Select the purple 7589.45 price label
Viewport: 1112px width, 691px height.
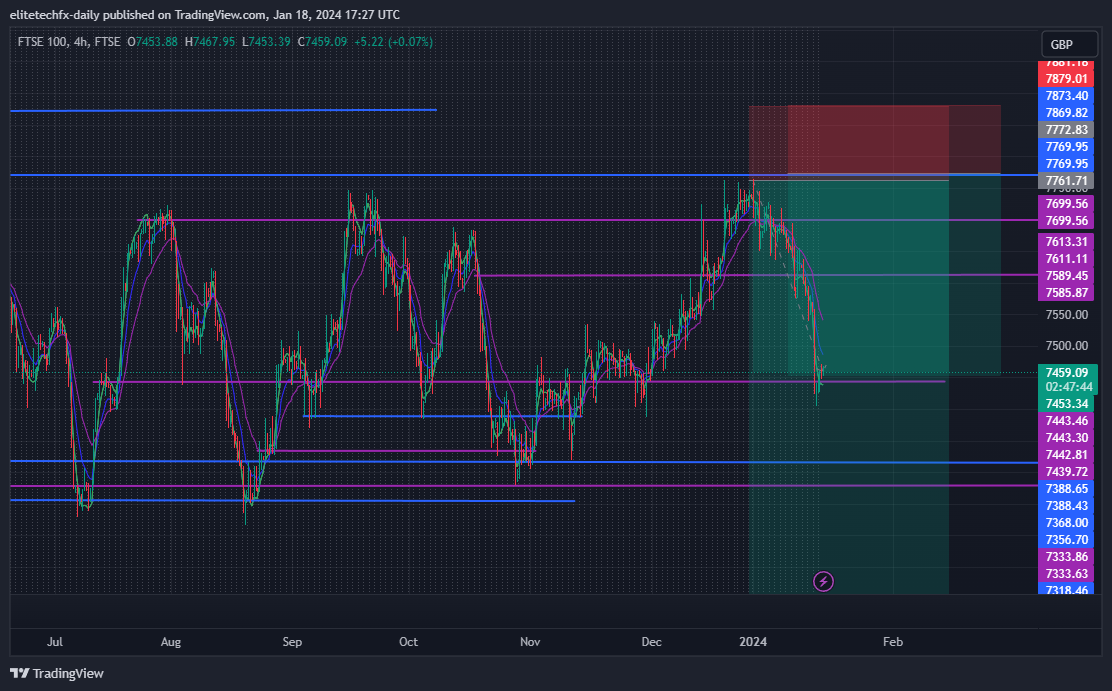pyautogui.click(x=1066, y=276)
